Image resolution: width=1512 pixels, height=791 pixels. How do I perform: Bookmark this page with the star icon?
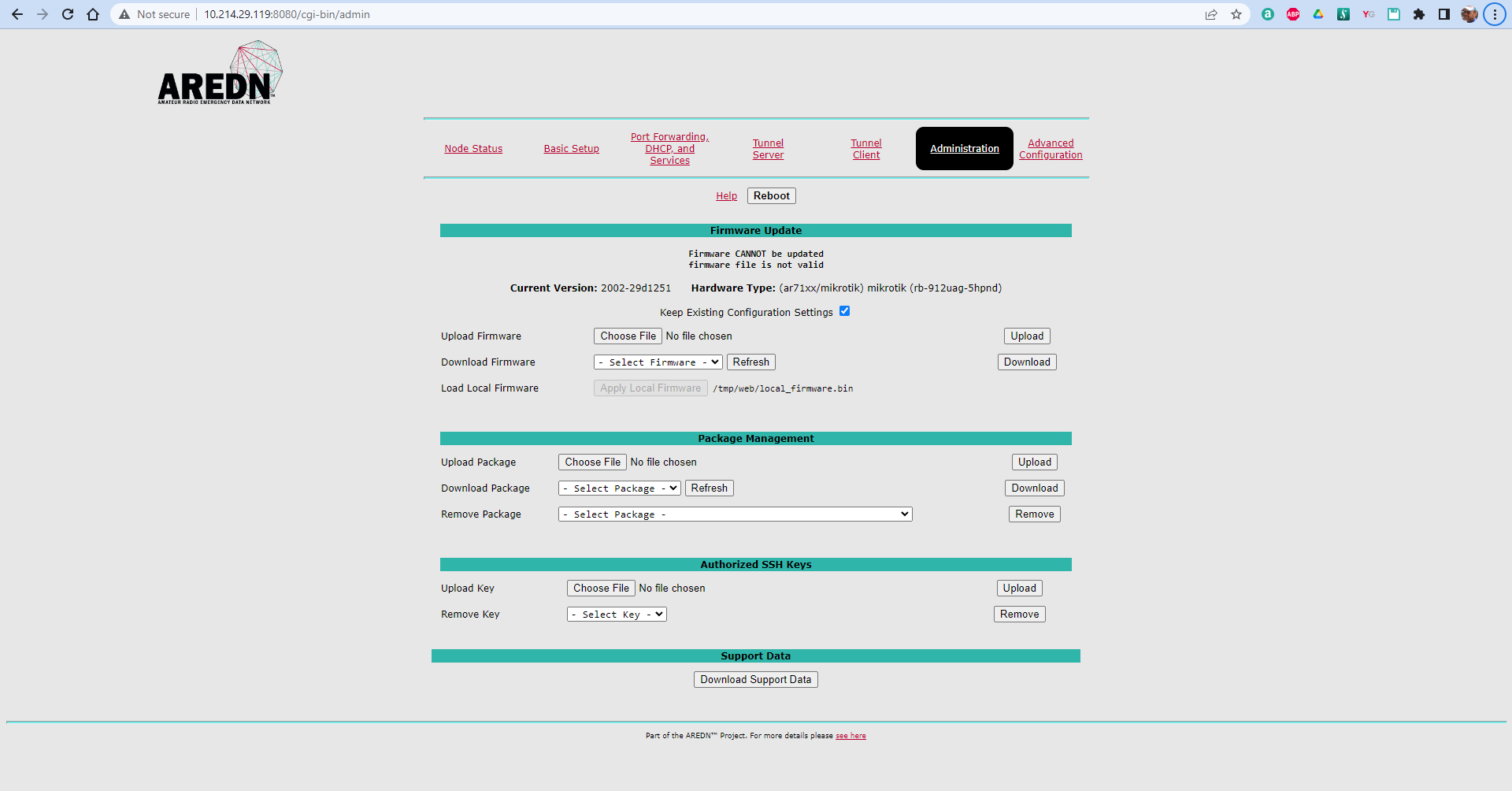(1236, 14)
